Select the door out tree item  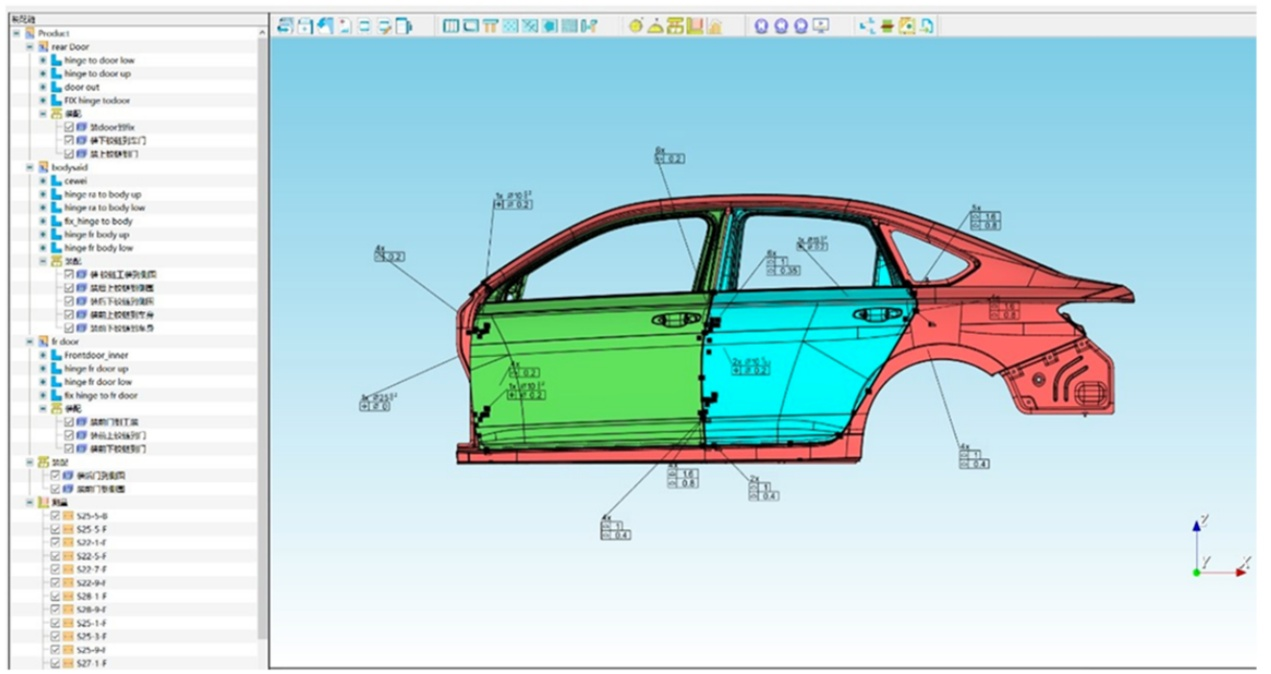(84, 88)
